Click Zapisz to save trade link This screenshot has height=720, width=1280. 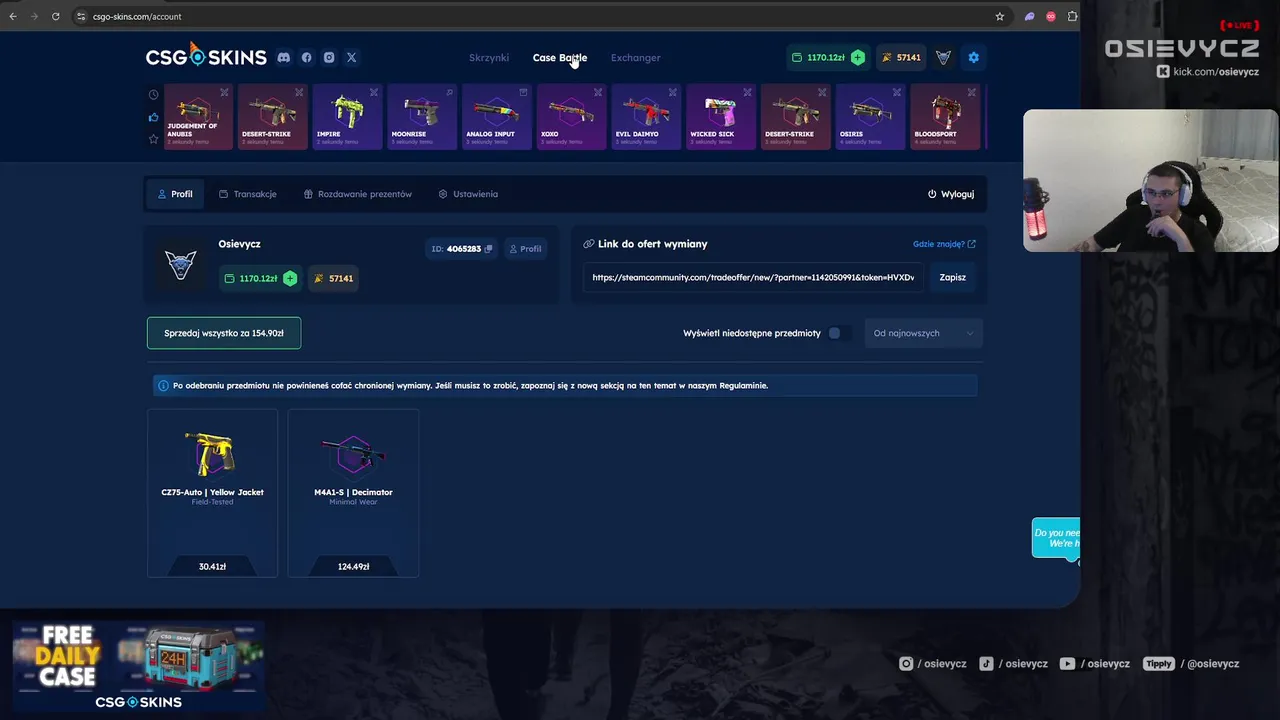tap(952, 277)
